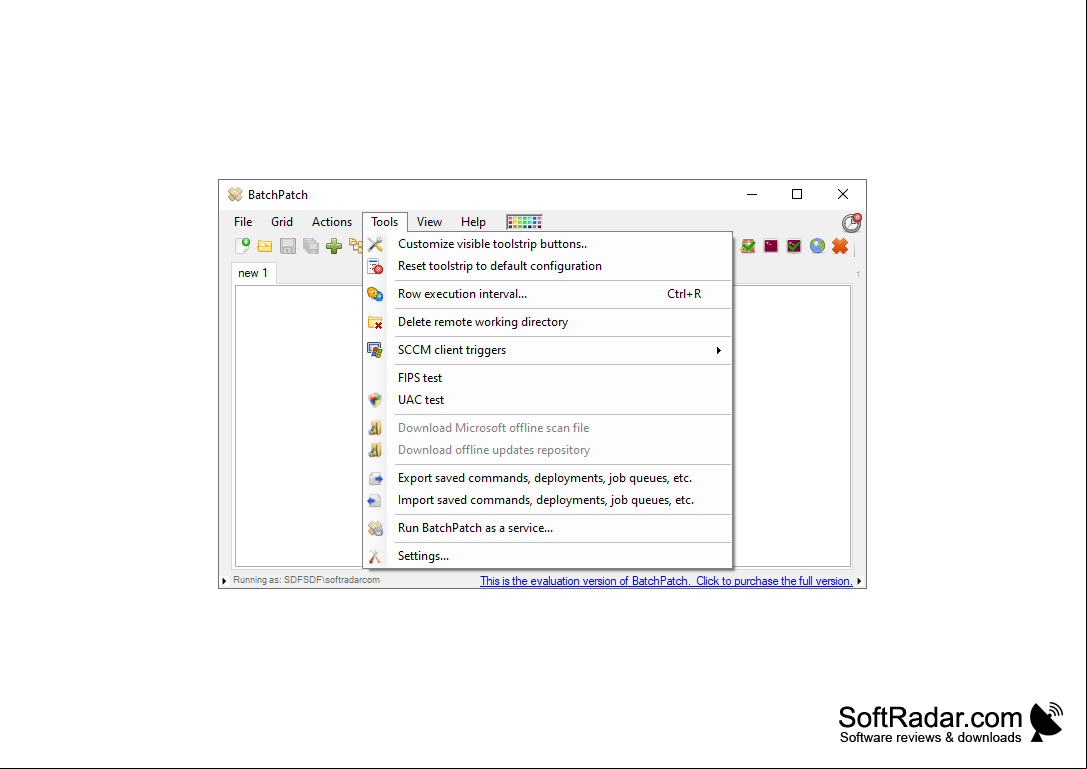The height and width of the screenshot is (769, 1087).
Task: Click the UAC shield icon
Action: [x=375, y=400]
